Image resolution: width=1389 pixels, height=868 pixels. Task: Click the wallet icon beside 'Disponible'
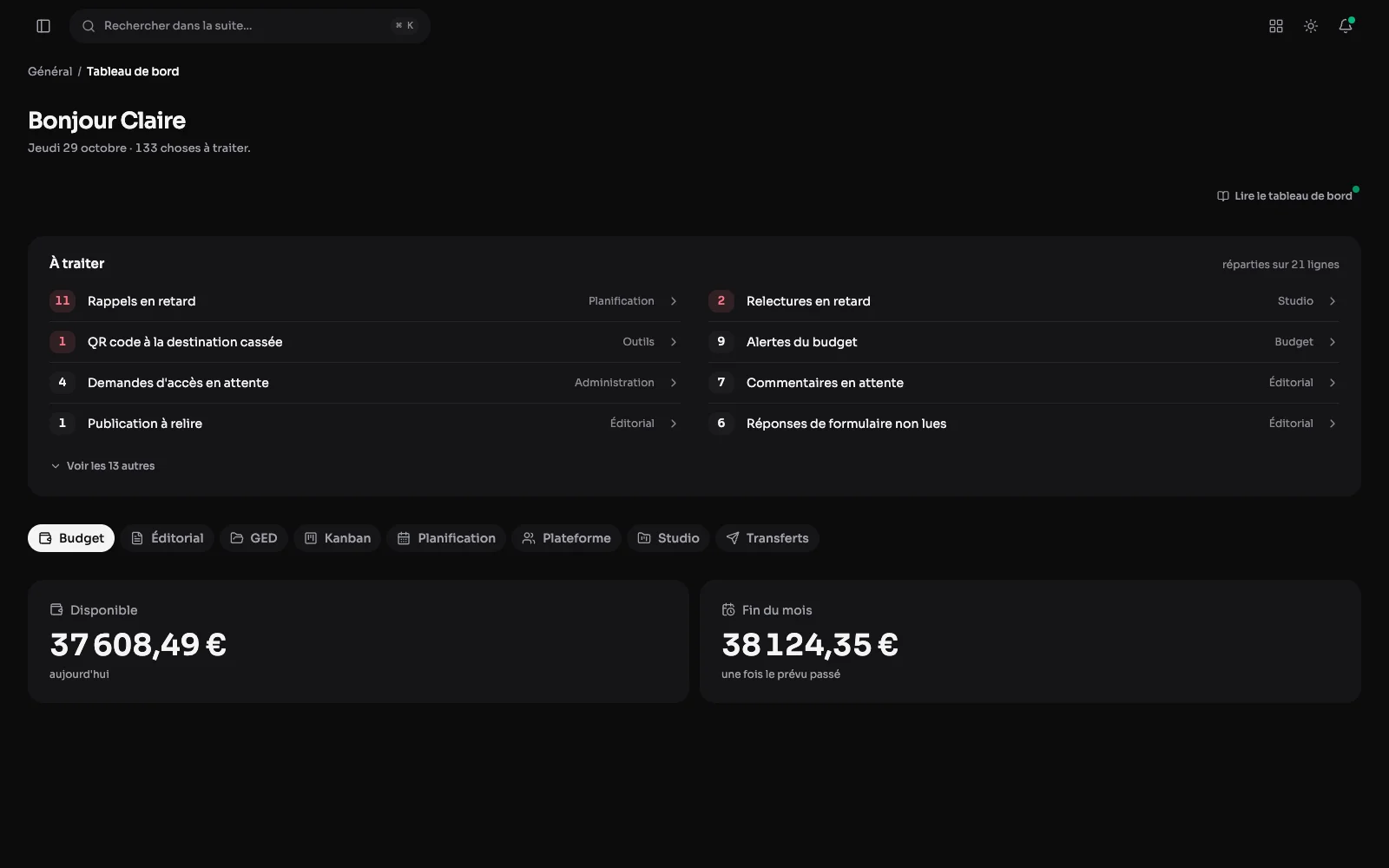pos(56,610)
